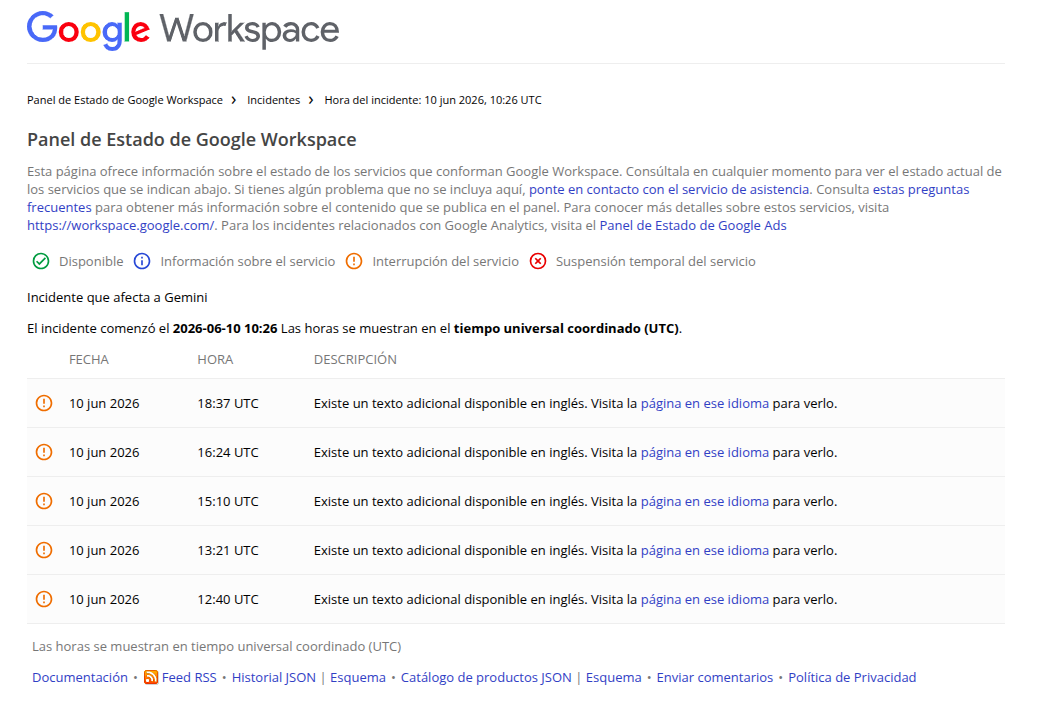The height and width of the screenshot is (708, 1038).
Task: Click the 'Incidente que afecta a Gemini' text
Action: tap(117, 298)
